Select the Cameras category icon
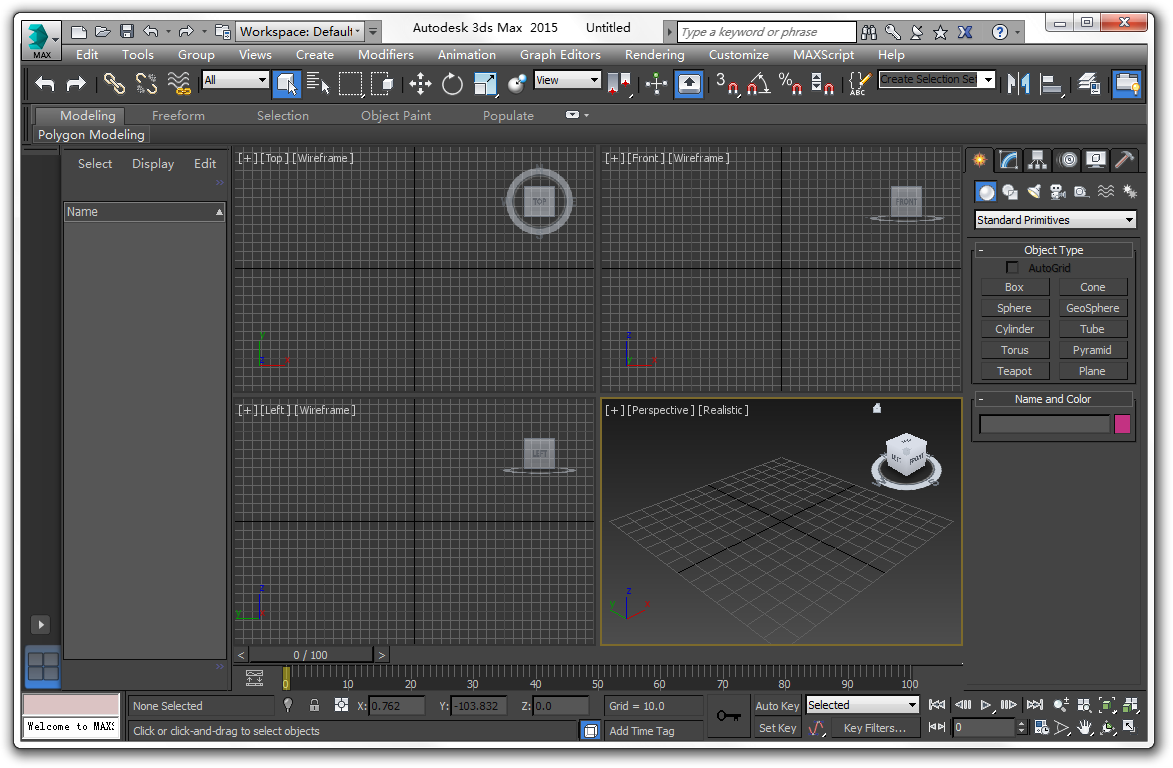 tap(1058, 192)
